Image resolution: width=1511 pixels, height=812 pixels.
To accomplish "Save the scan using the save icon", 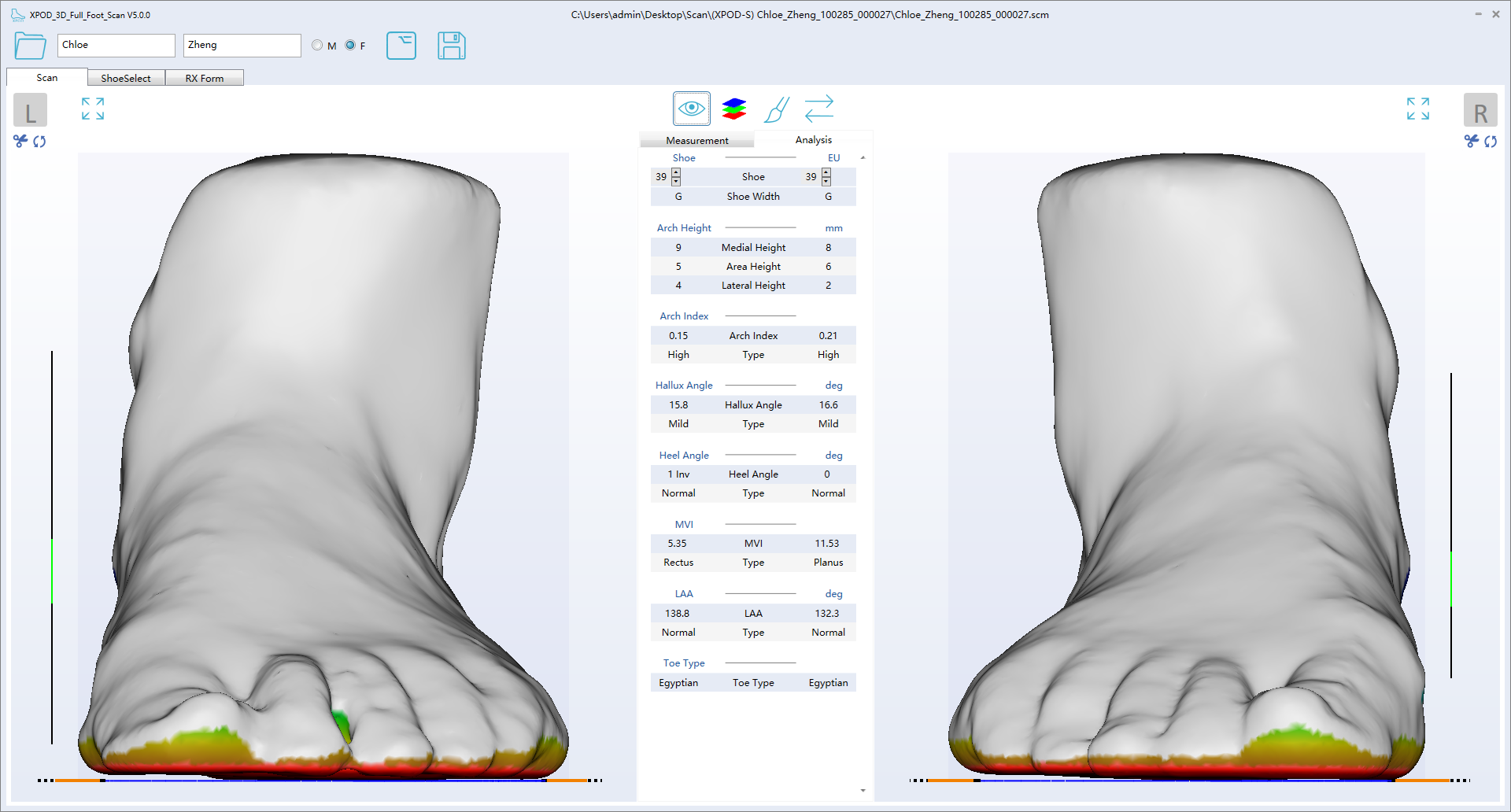I will [x=452, y=46].
